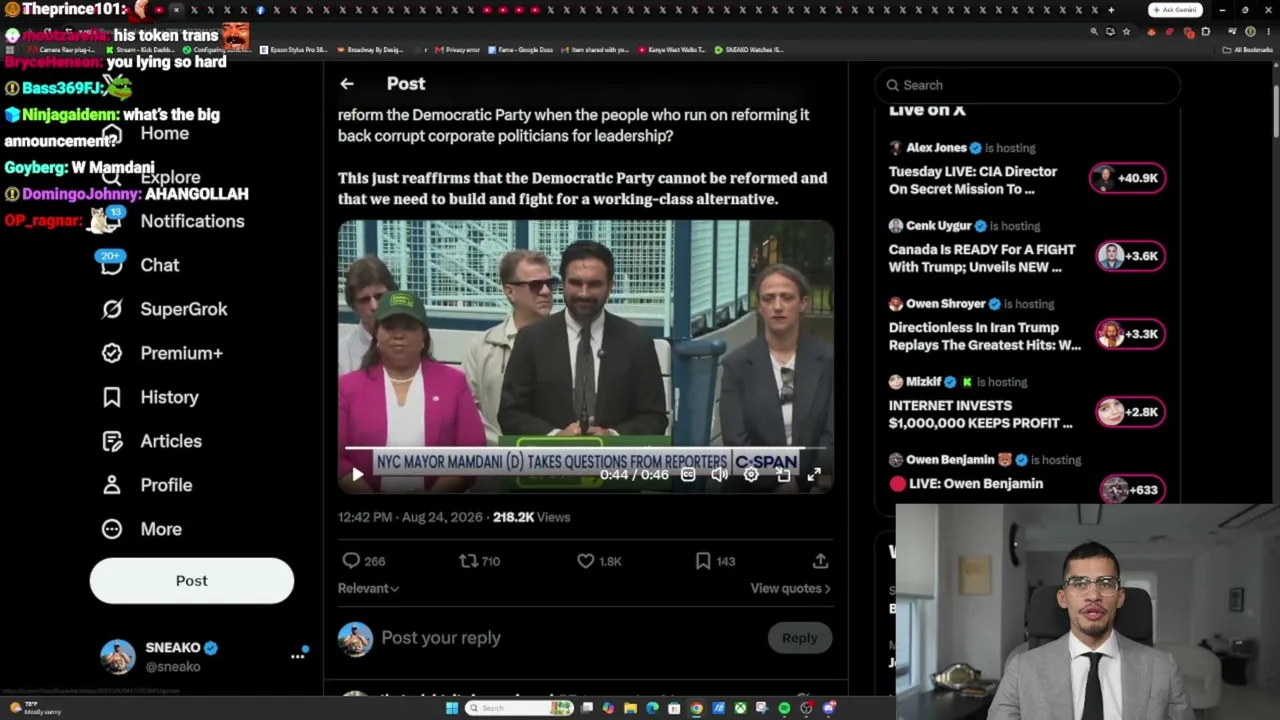Click the 12:42 PM · Aug 24, 2026 timestamp
Screen dimensions: 1280x720
(411, 517)
